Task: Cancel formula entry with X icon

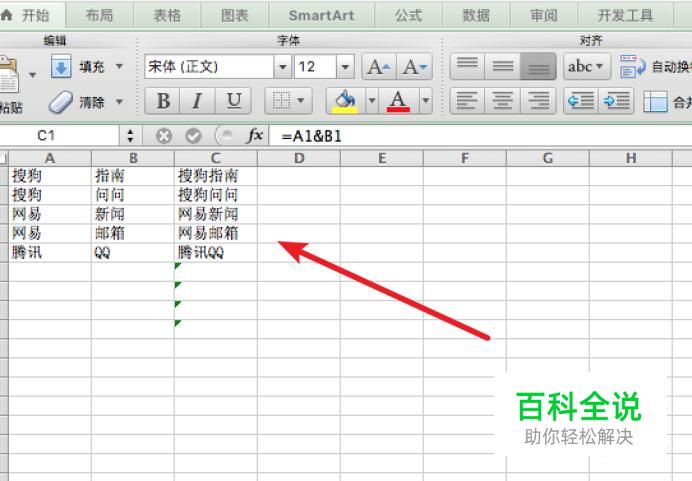Action: tap(164, 136)
